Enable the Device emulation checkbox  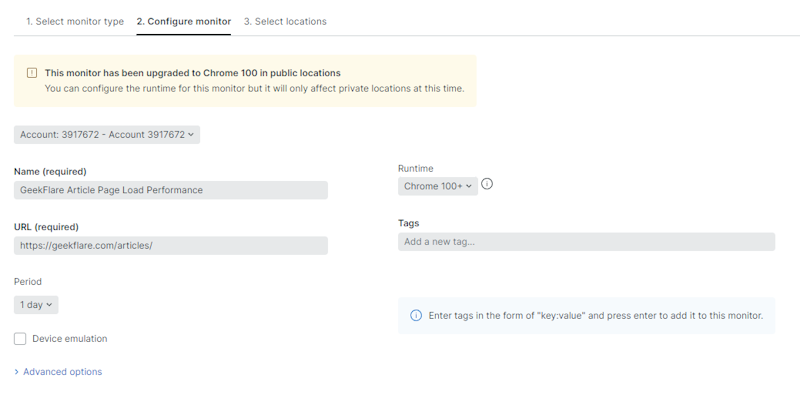pos(20,339)
